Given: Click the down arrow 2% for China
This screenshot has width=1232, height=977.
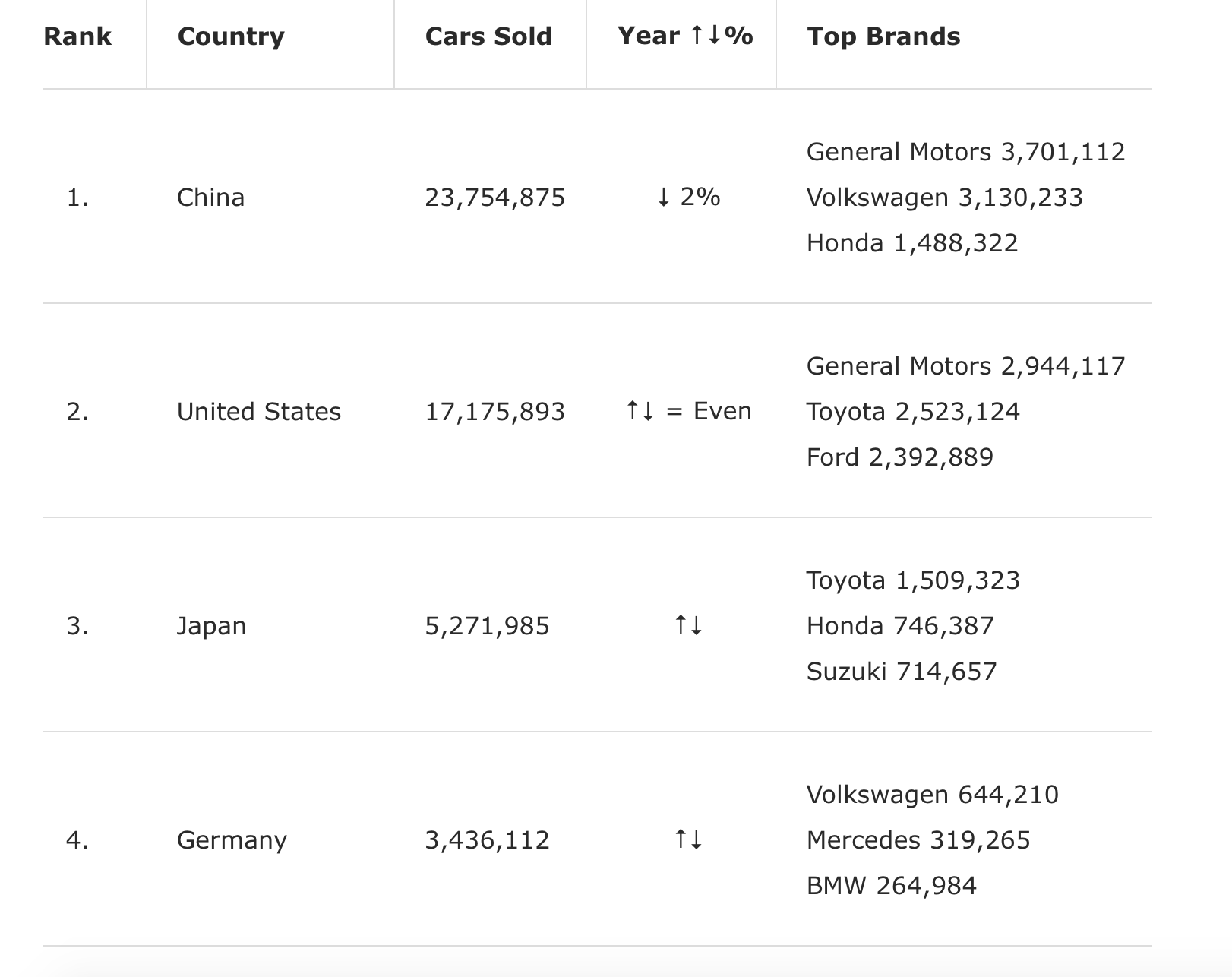Looking at the screenshot, I should click(688, 197).
